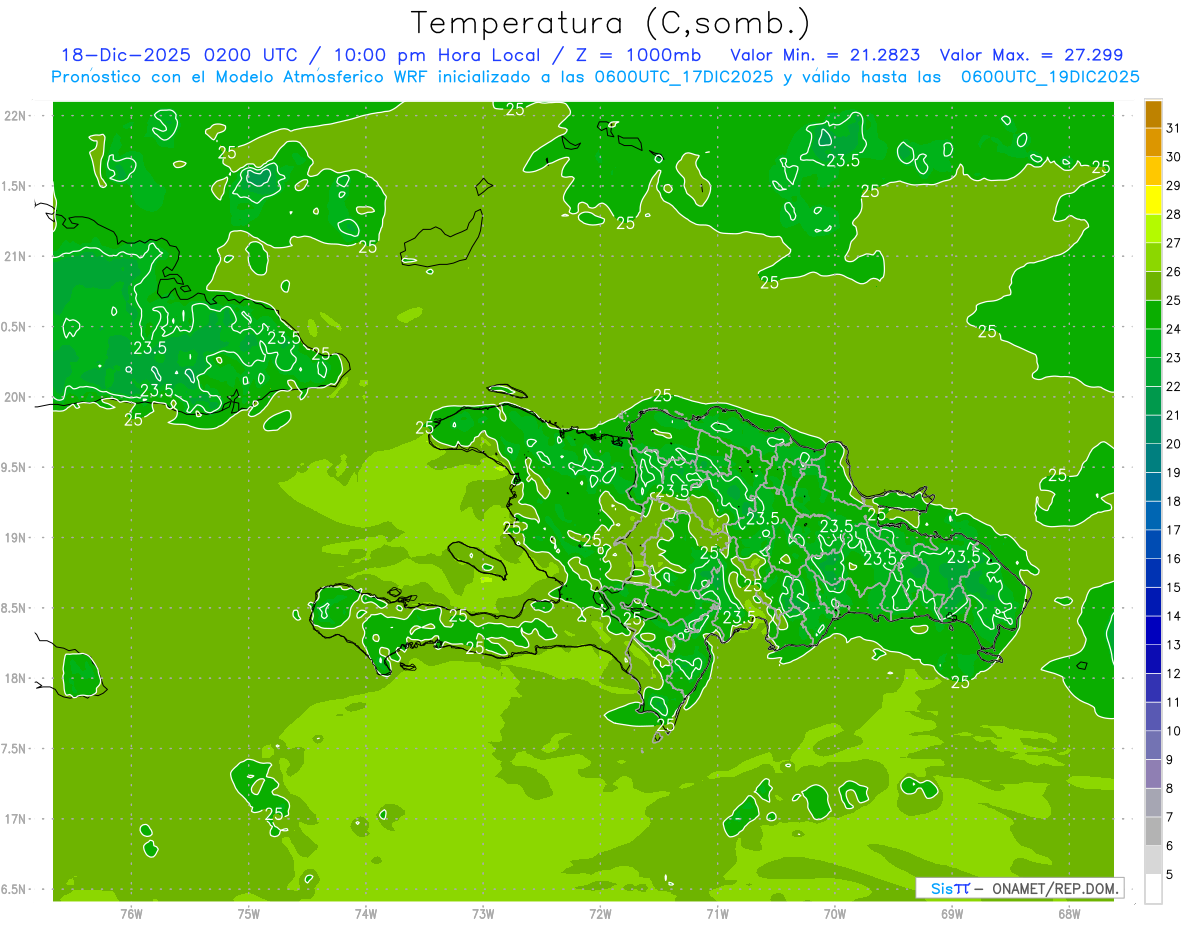1200x927 pixels.
Task: Click the "72W" longitude label
Action: tap(600, 913)
